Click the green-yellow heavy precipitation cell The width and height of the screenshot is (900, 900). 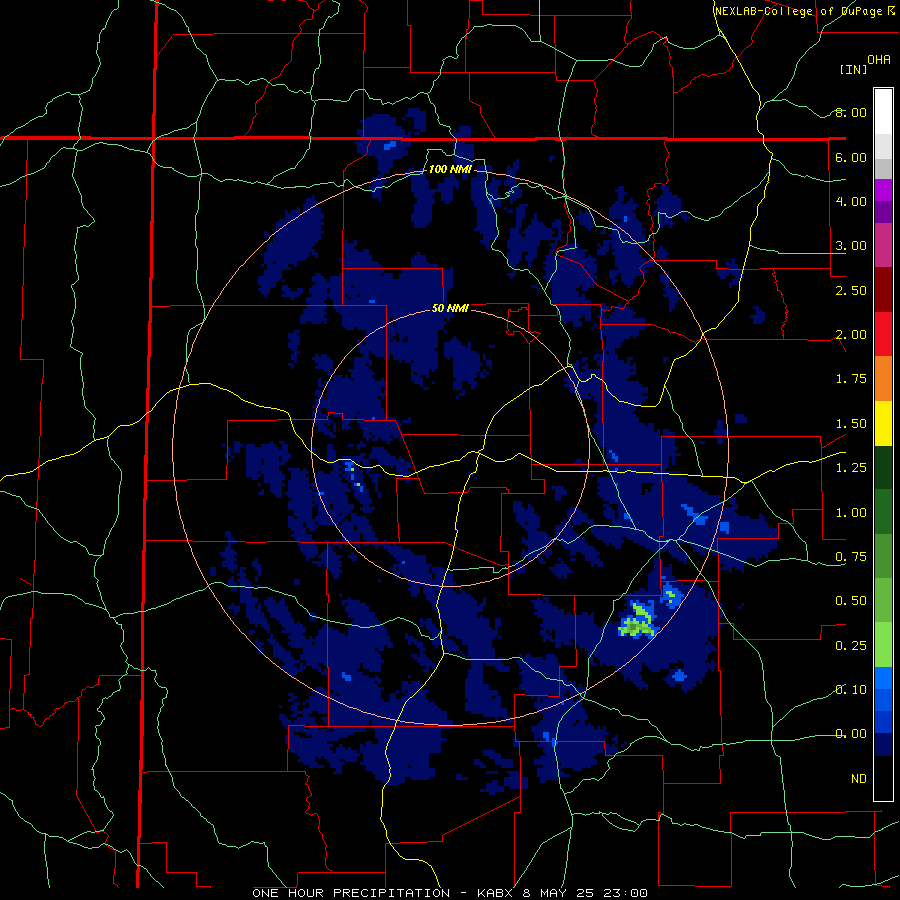point(637,620)
